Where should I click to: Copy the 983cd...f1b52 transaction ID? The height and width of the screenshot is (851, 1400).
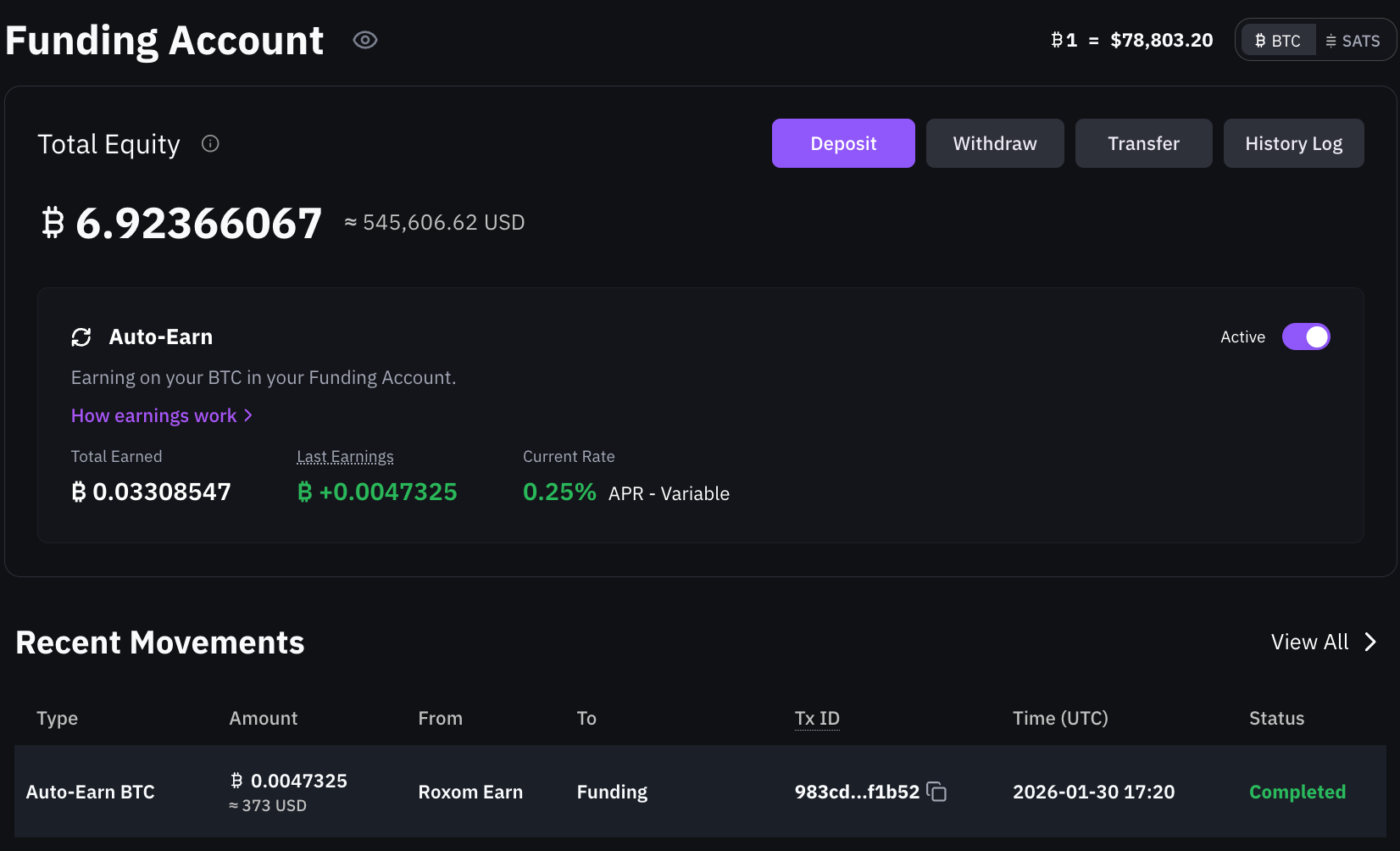[936, 792]
